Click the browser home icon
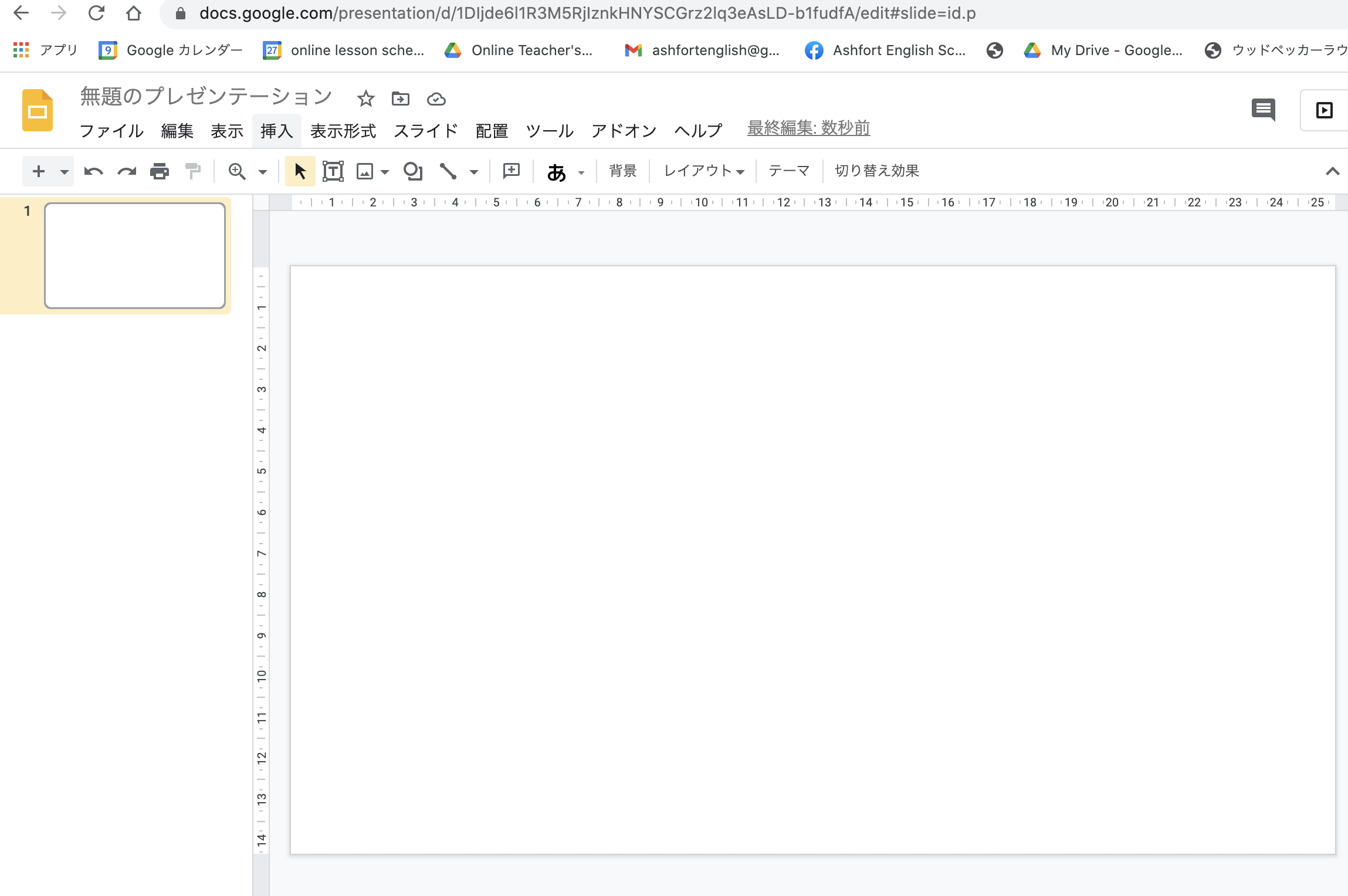Image resolution: width=1348 pixels, height=896 pixels. pyautogui.click(x=134, y=13)
